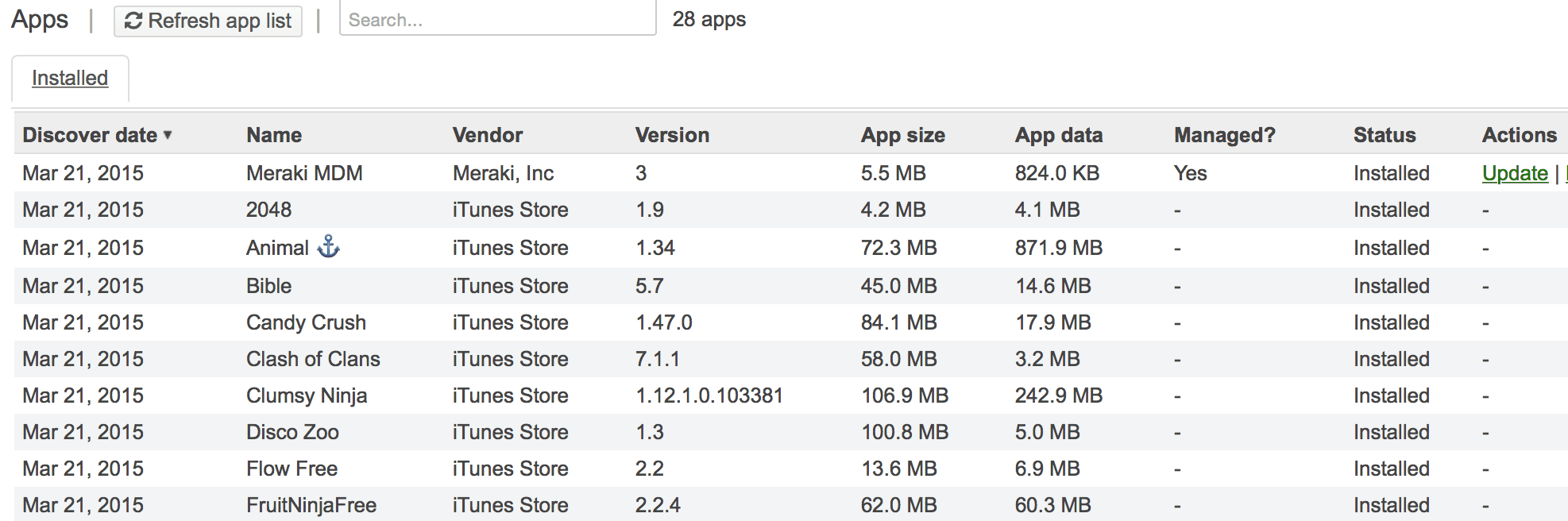Select the Clash of Clans app name
The height and width of the screenshot is (521, 1568).
(313, 359)
